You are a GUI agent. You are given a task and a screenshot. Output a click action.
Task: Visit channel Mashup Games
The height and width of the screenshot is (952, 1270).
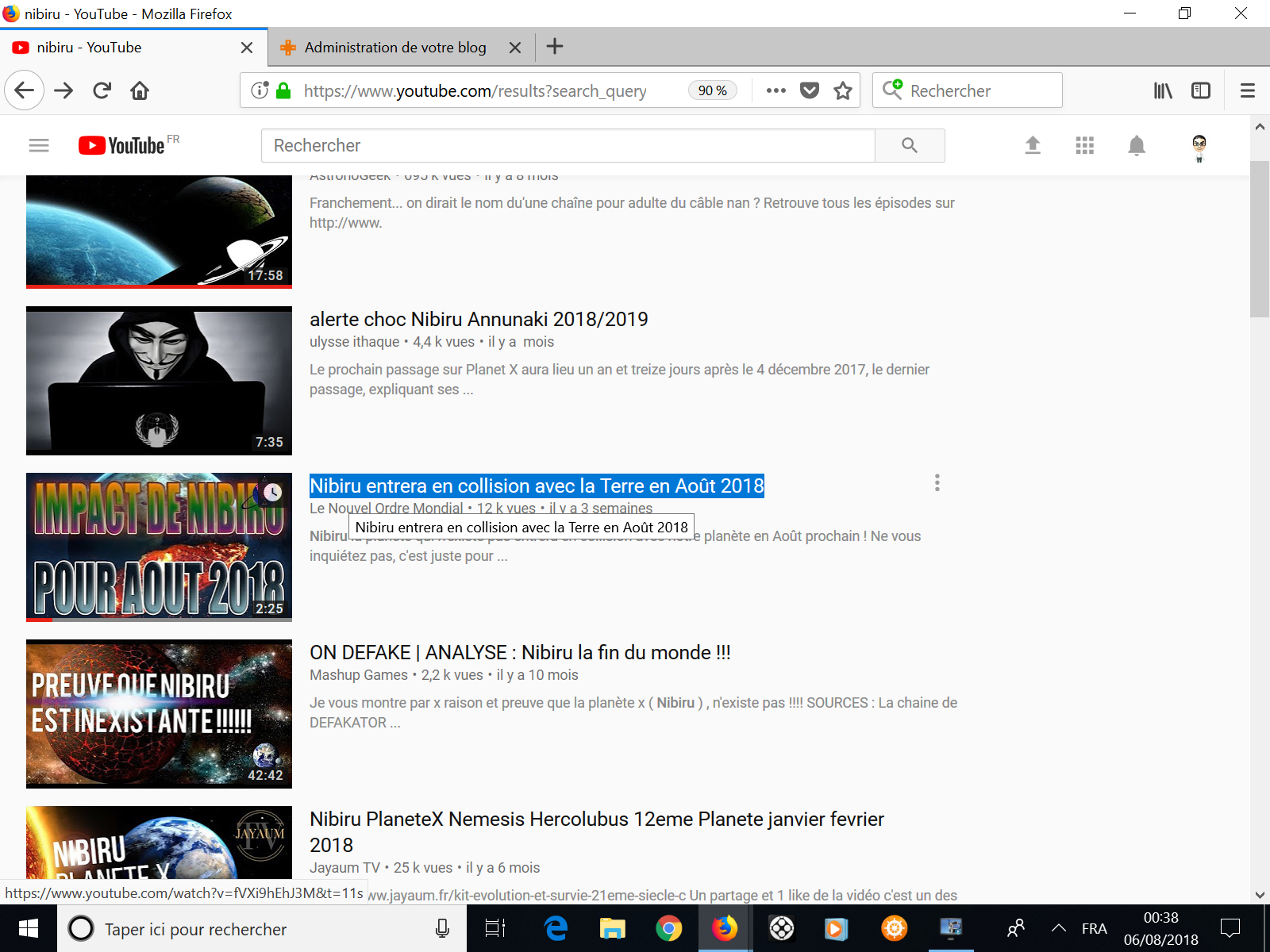(357, 674)
